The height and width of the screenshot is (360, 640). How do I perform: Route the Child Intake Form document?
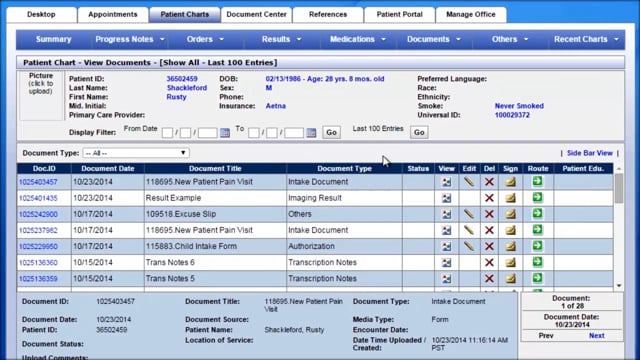click(538, 246)
